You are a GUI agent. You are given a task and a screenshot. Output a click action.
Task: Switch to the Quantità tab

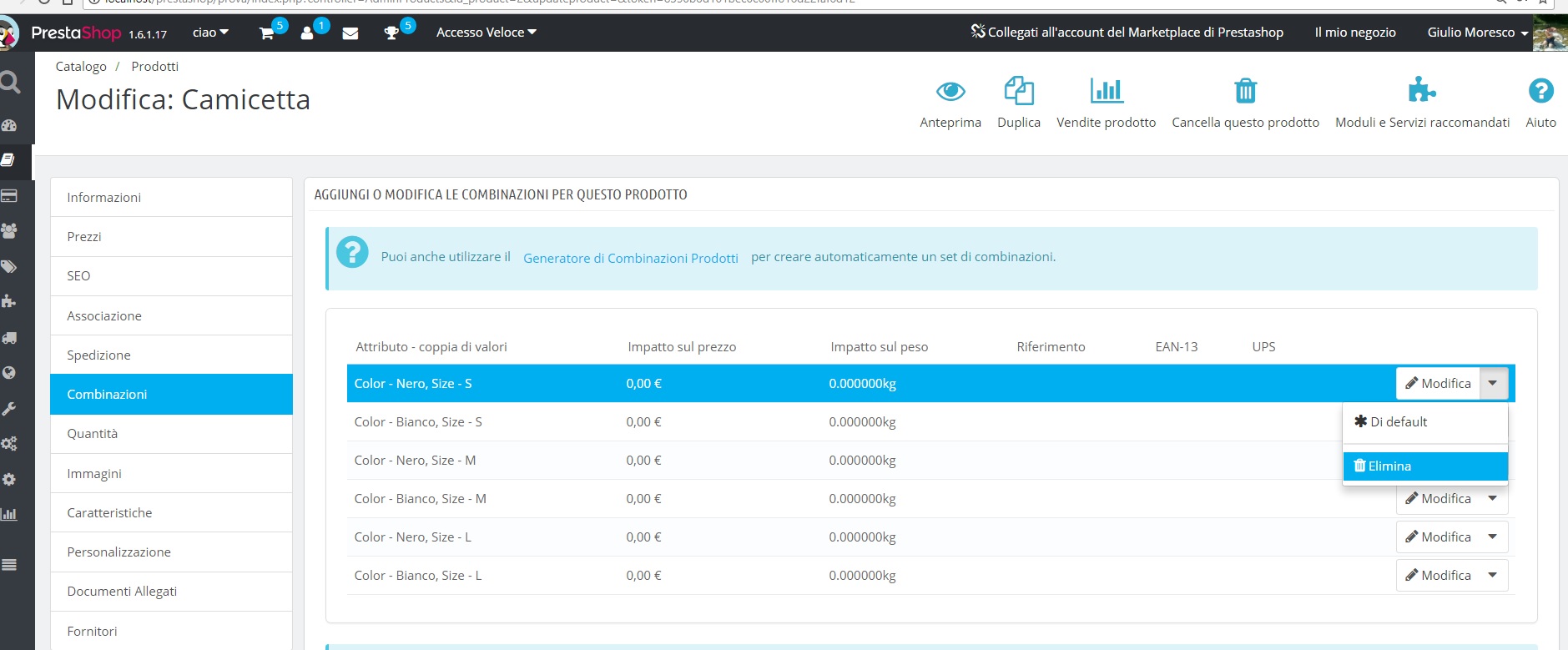pyautogui.click(x=171, y=434)
